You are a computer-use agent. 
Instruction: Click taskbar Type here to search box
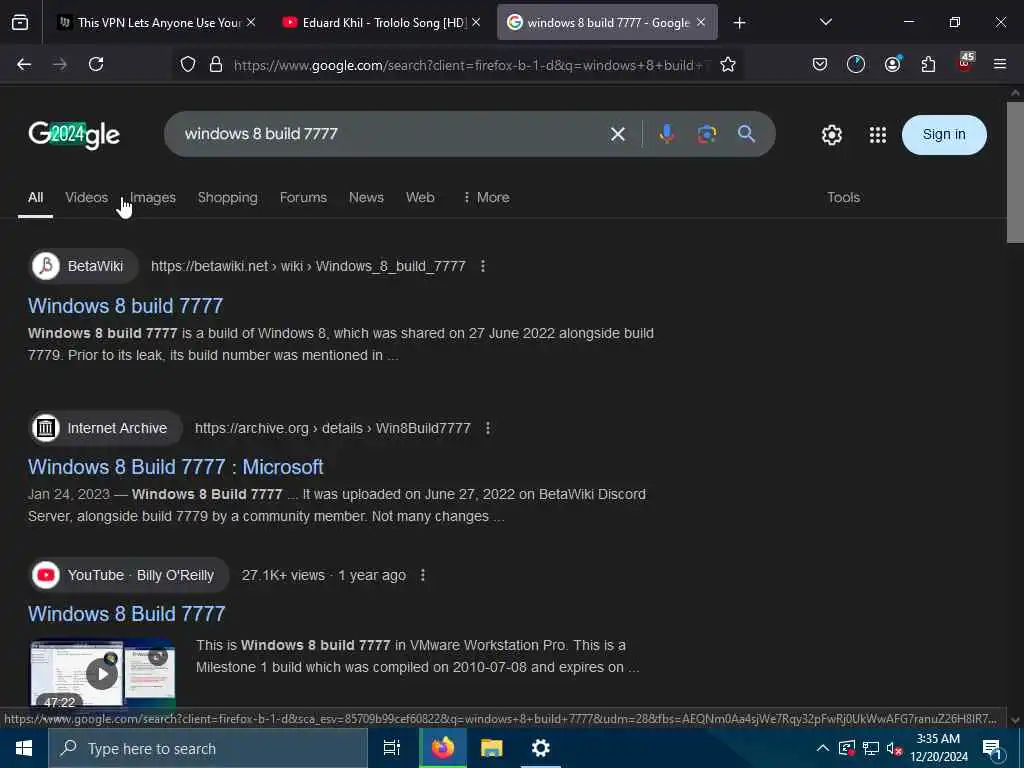point(208,748)
